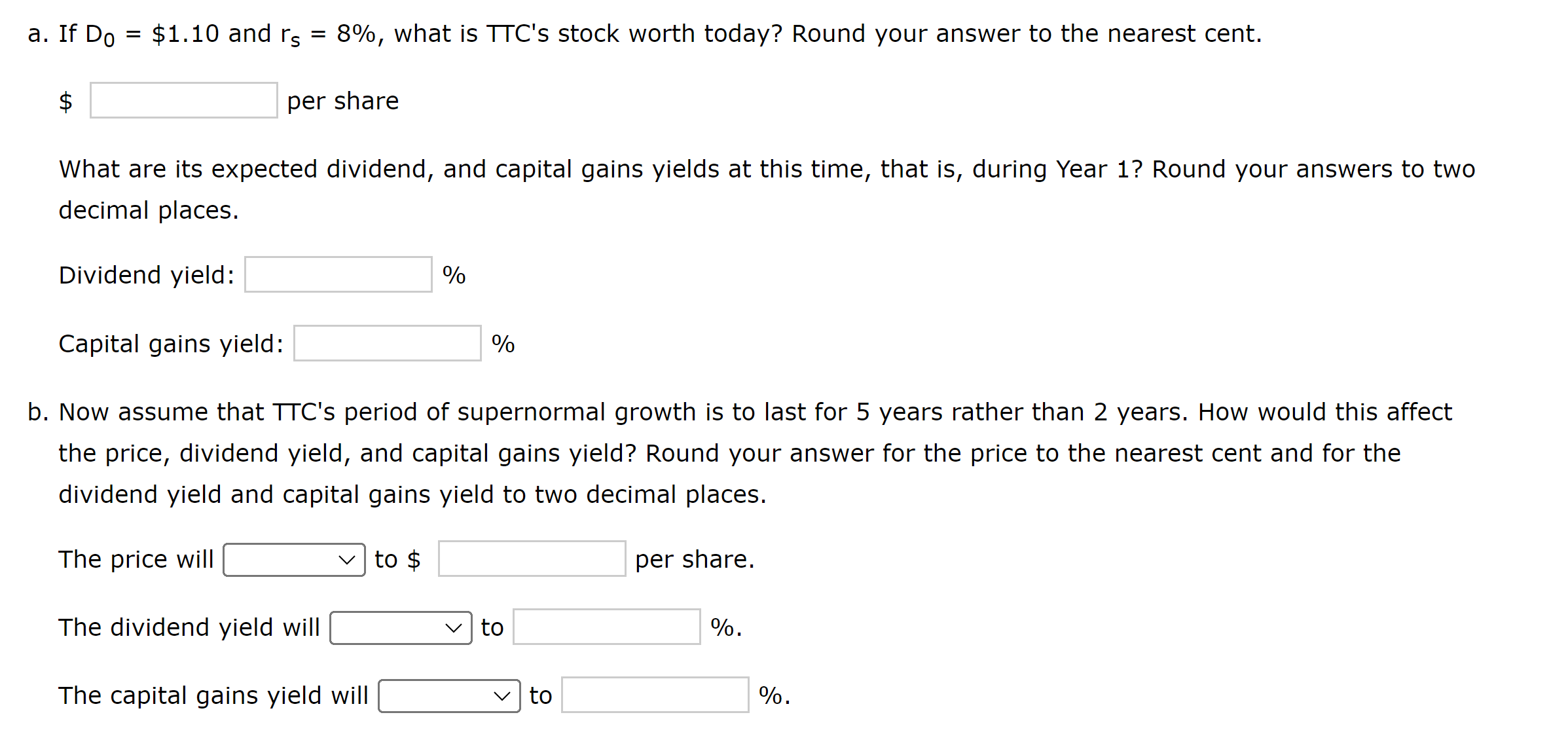Click the new dividend yield percentage field
This screenshot has width=1568, height=736.
tap(606, 627)
